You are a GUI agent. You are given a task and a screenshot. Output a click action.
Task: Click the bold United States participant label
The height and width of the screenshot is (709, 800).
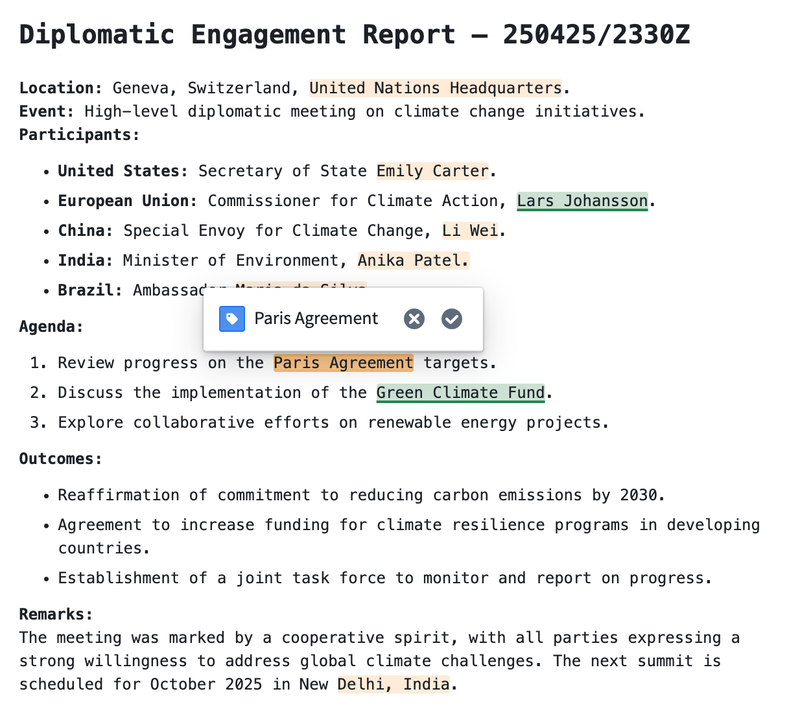(122, 171)
